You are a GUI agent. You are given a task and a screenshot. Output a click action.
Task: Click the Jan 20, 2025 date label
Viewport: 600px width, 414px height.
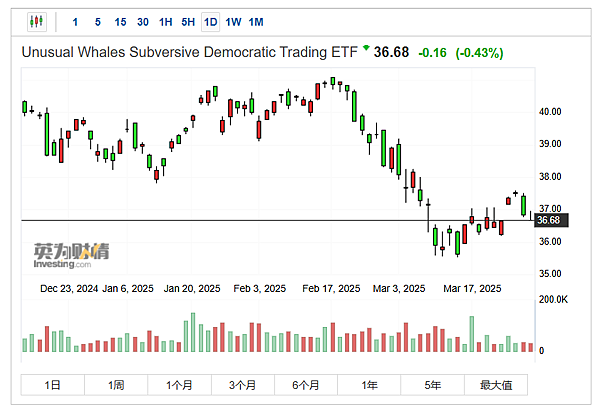tap(192, 288)
